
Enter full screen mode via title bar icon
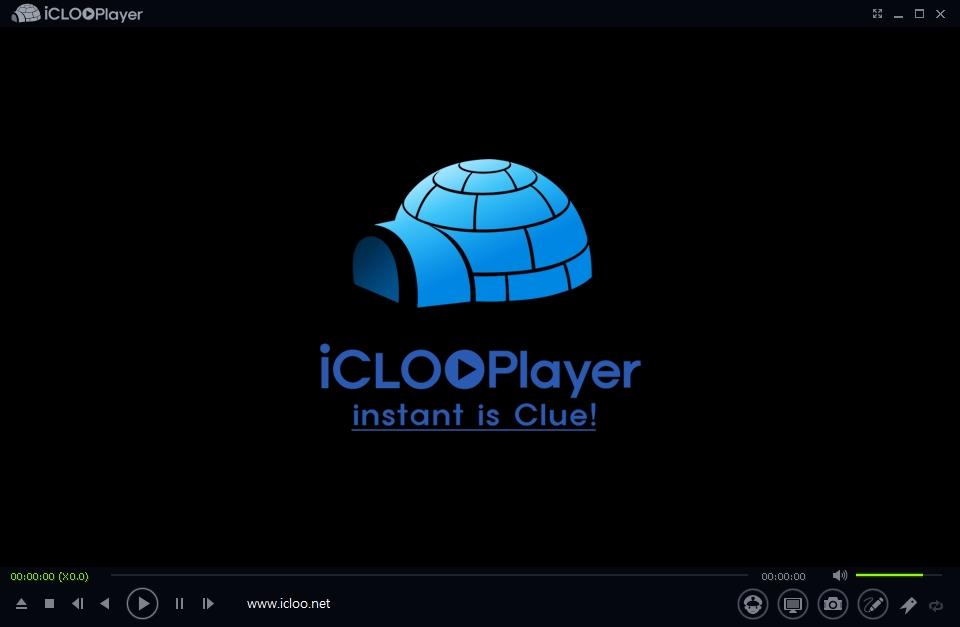coord(877,13)
